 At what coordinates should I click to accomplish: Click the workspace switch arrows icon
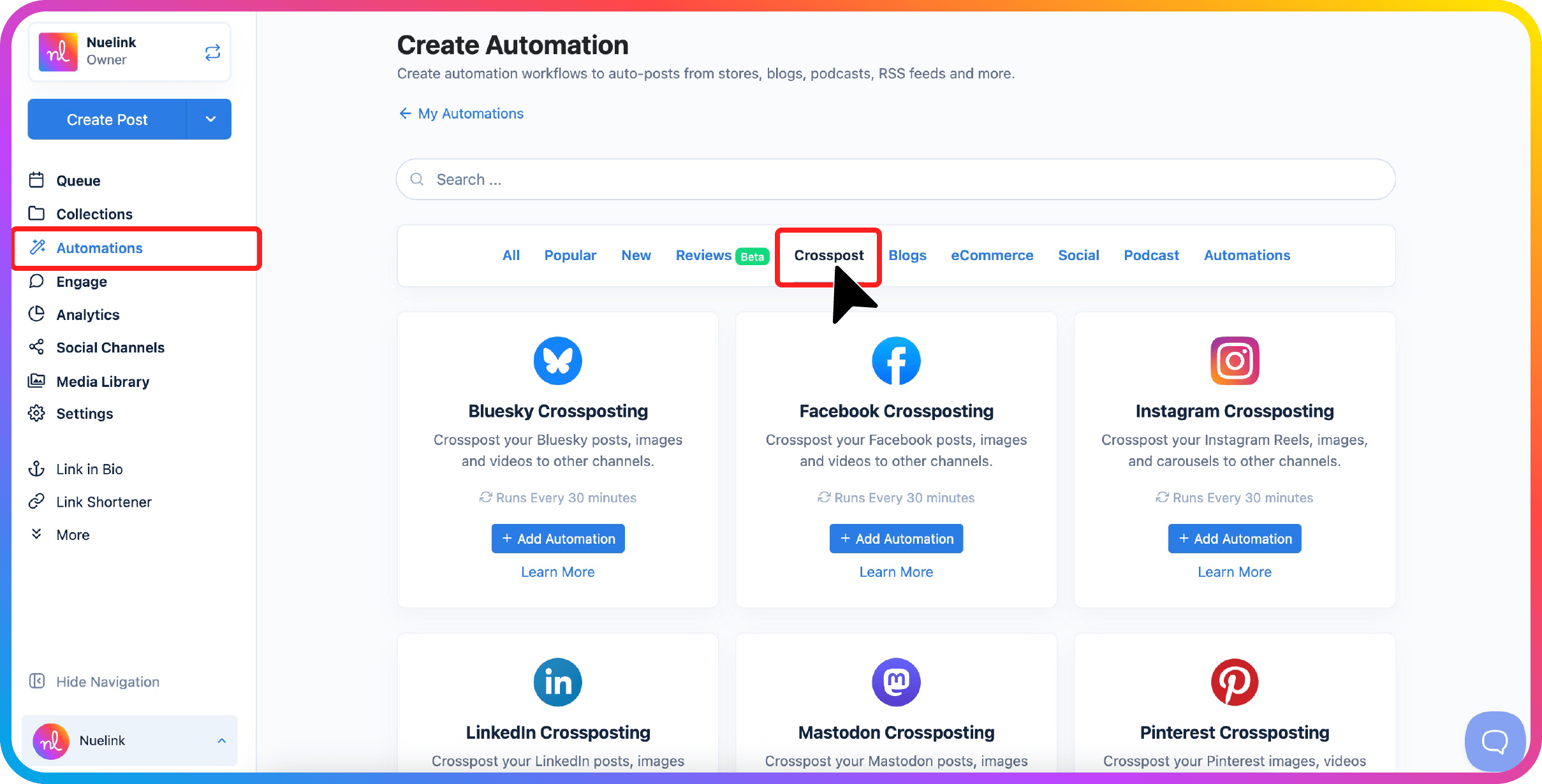[212, 52]
